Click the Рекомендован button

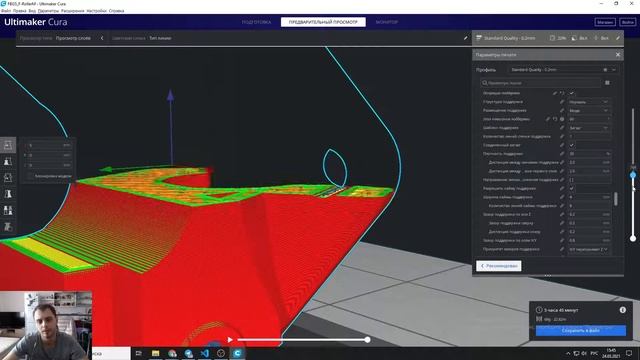click(x=498, y=266)
